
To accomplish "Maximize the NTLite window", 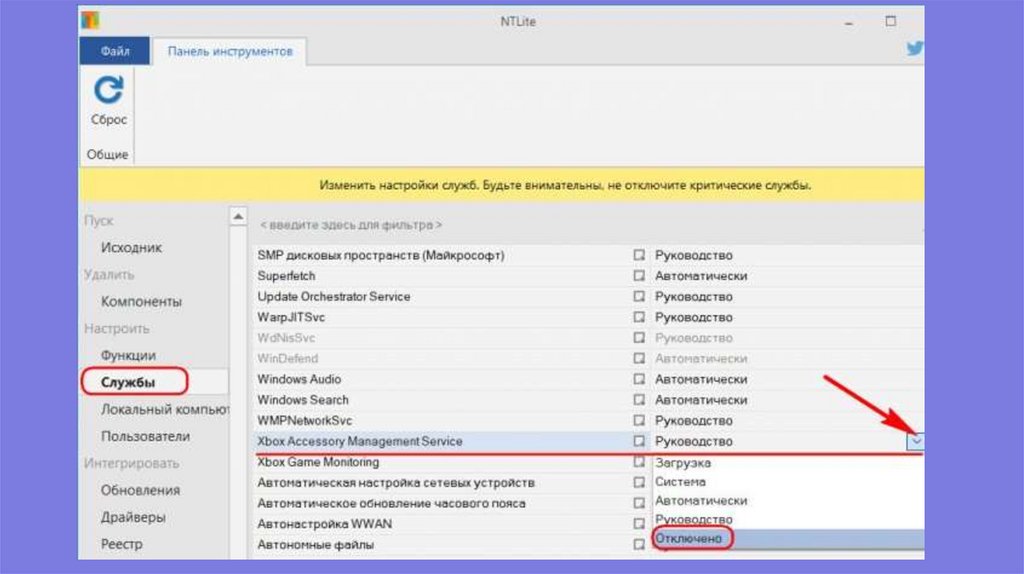I will [891, 22].
